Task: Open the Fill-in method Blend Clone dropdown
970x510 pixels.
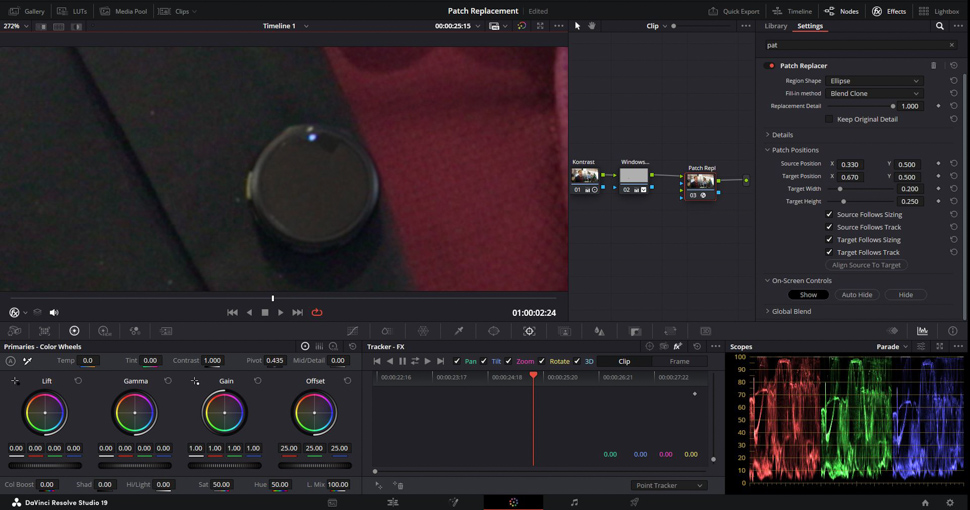Action: [x=874, y=93]
